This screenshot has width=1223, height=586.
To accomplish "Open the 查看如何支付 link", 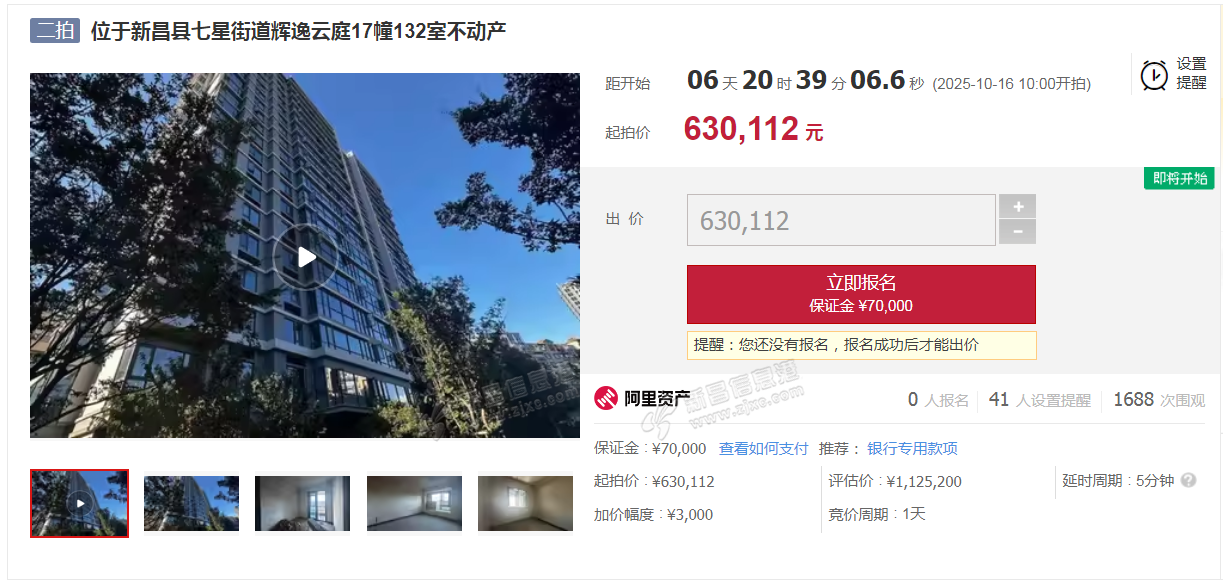I will pyautogui.click(x=763, y=449).
